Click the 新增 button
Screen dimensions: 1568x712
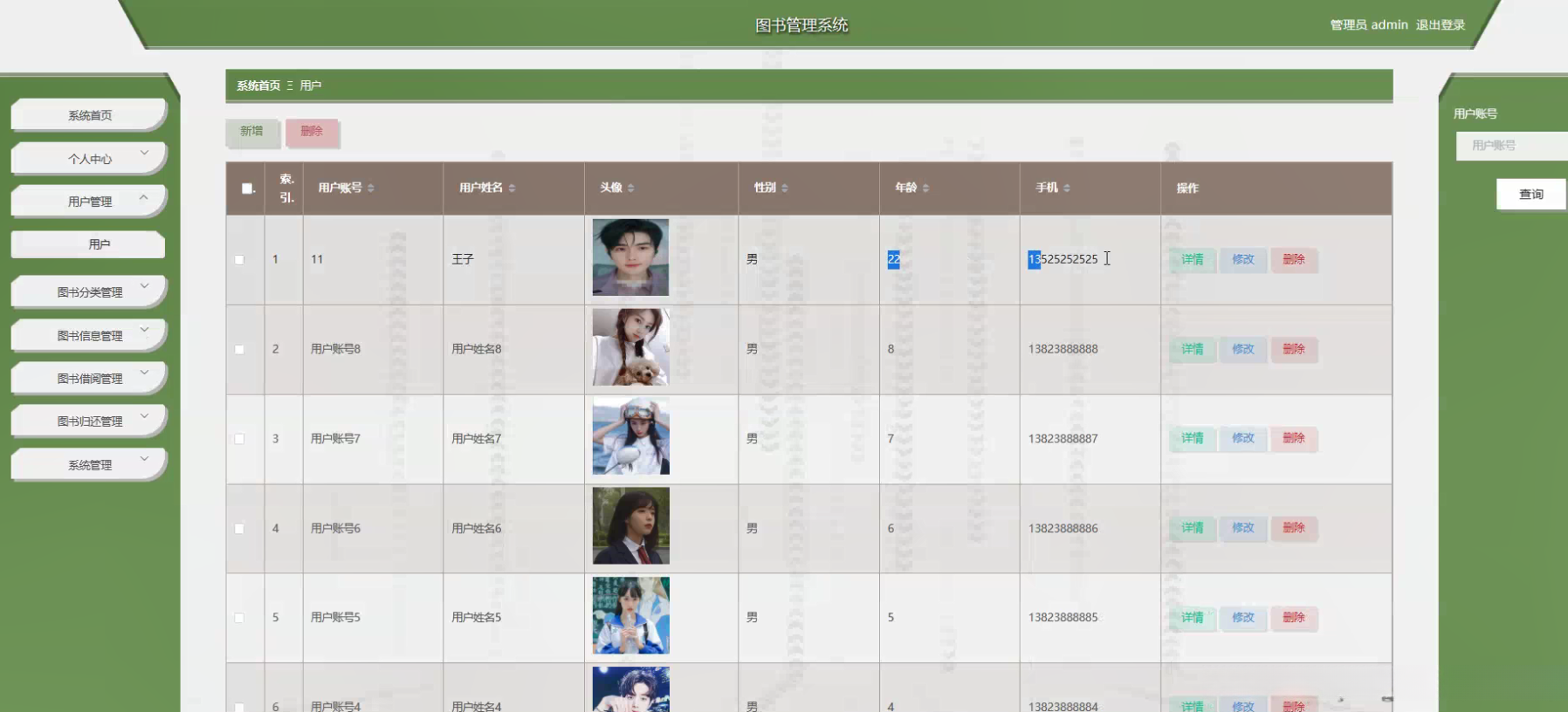(252, 132)
